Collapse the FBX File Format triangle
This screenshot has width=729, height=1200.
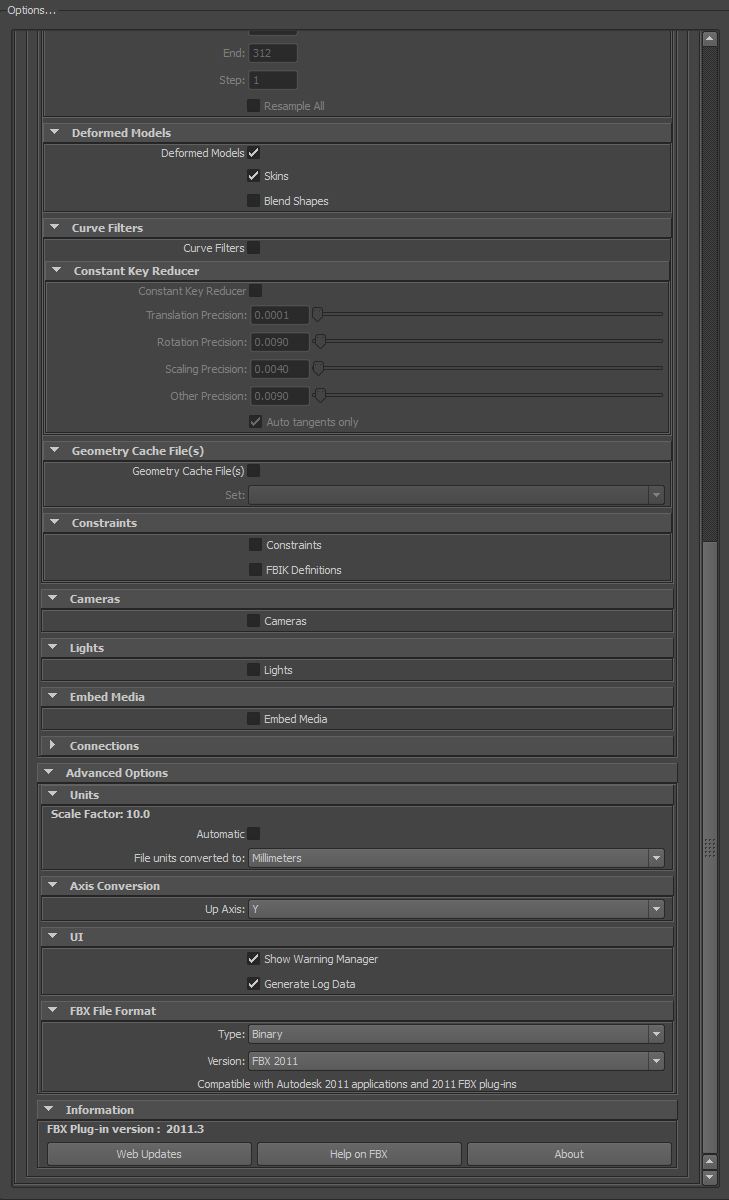click(52, 1010)
